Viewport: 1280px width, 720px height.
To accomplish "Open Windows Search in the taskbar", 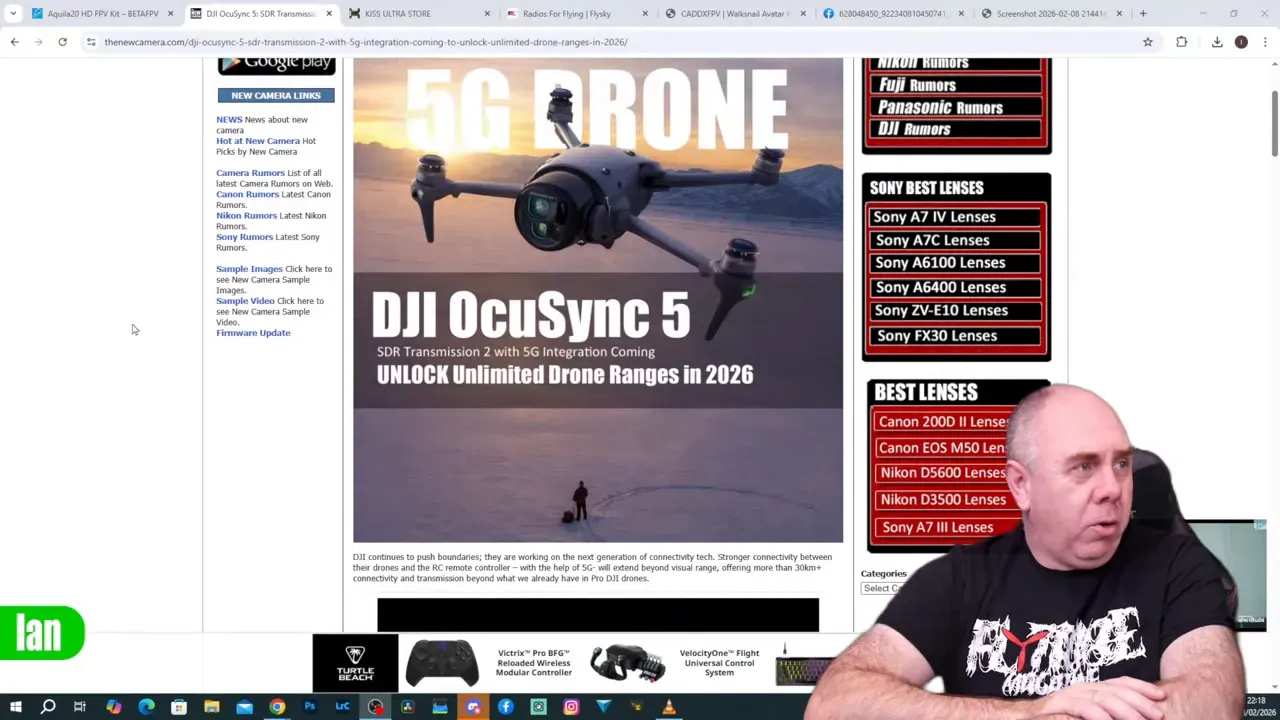I will coord(46,707).
